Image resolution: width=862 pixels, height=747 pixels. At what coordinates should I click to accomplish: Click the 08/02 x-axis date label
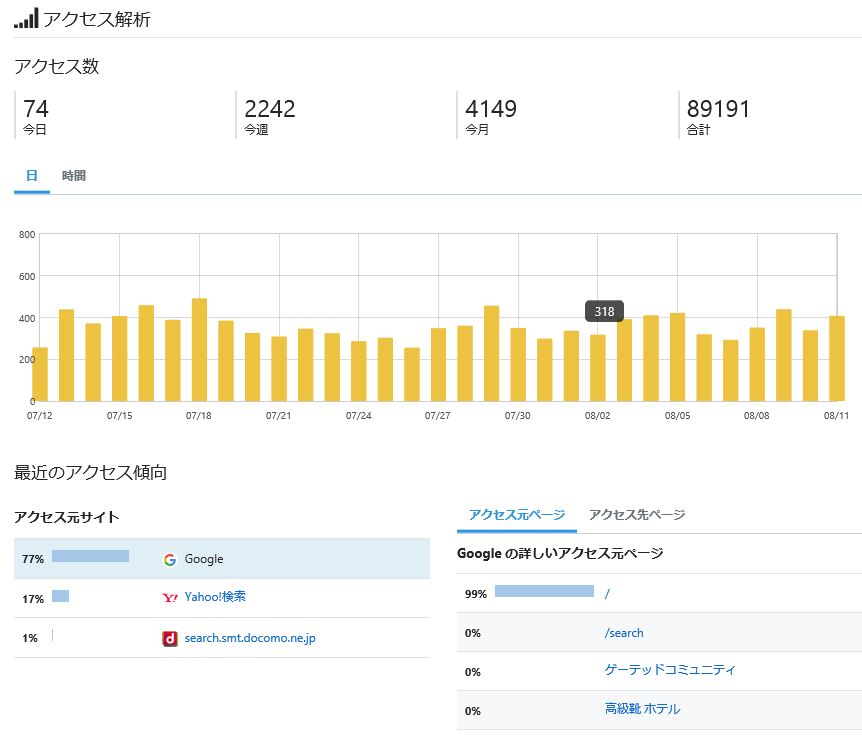[598, 416]
